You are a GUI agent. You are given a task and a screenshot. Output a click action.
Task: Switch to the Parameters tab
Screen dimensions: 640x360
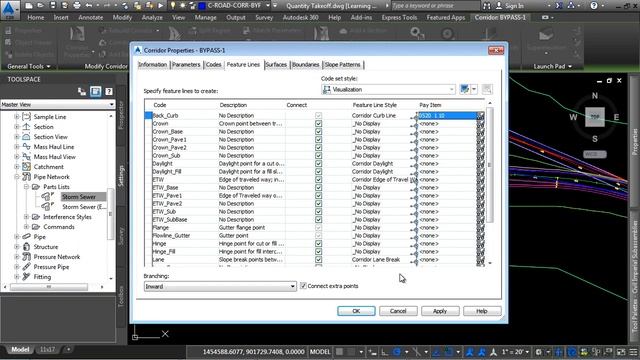[x=186, y=64]
